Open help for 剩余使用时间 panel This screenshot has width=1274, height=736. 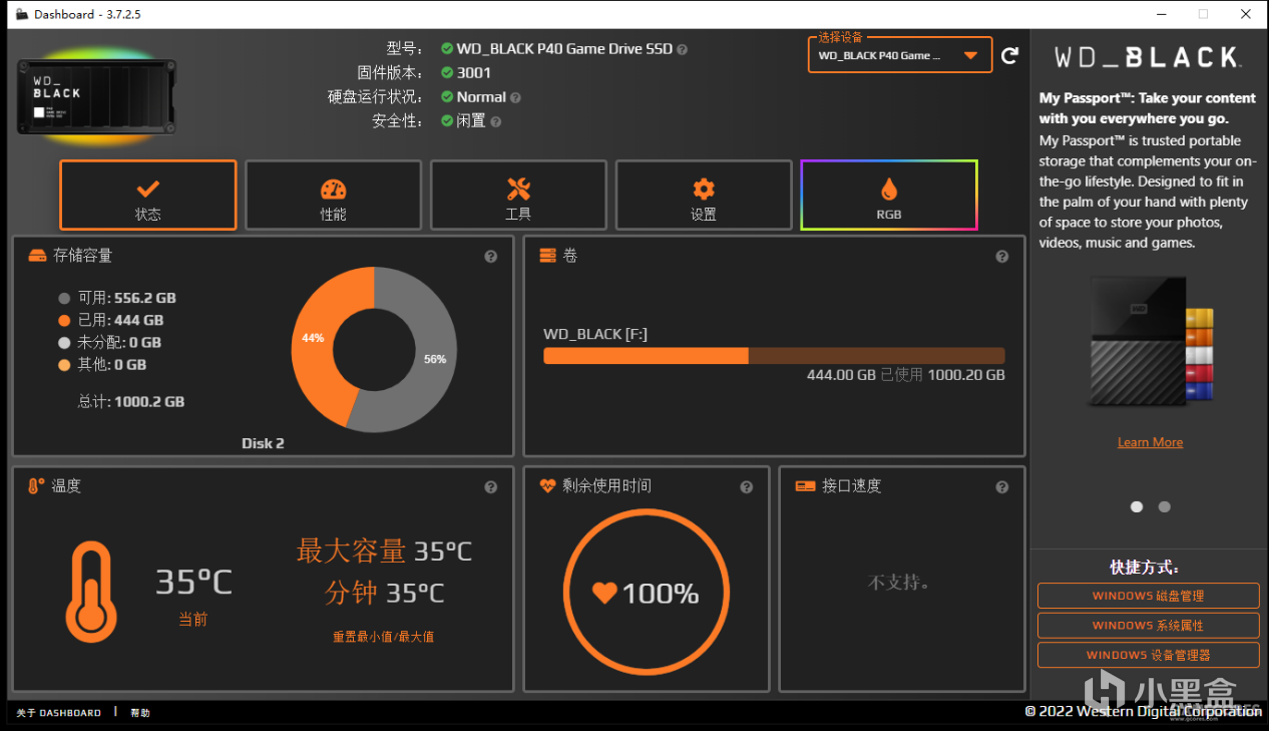746,487
